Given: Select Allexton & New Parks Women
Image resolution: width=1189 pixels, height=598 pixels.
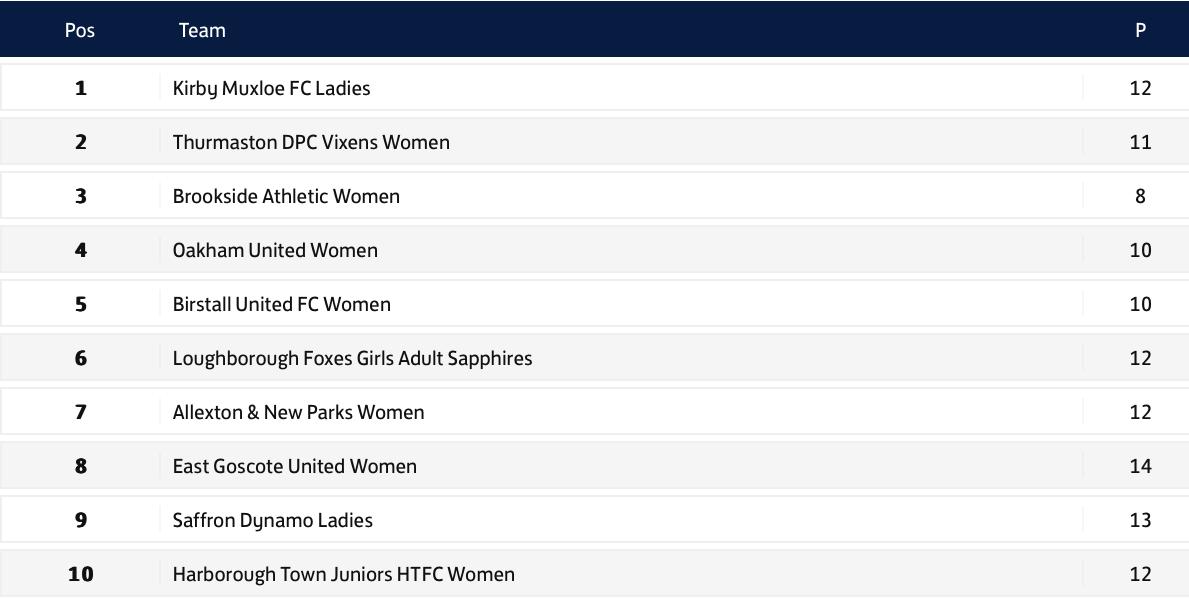Looking at the screenshot, I should pos(299,412).
